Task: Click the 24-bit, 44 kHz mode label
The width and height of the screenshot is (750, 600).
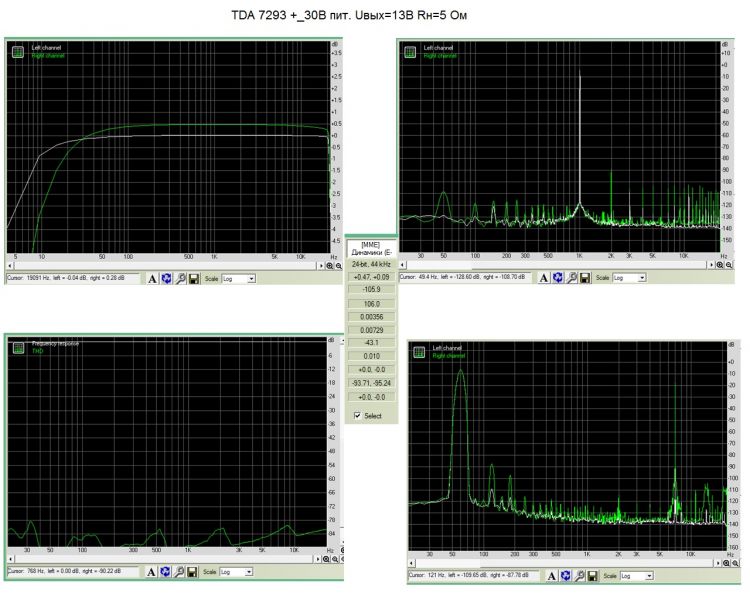Action: 371,264
